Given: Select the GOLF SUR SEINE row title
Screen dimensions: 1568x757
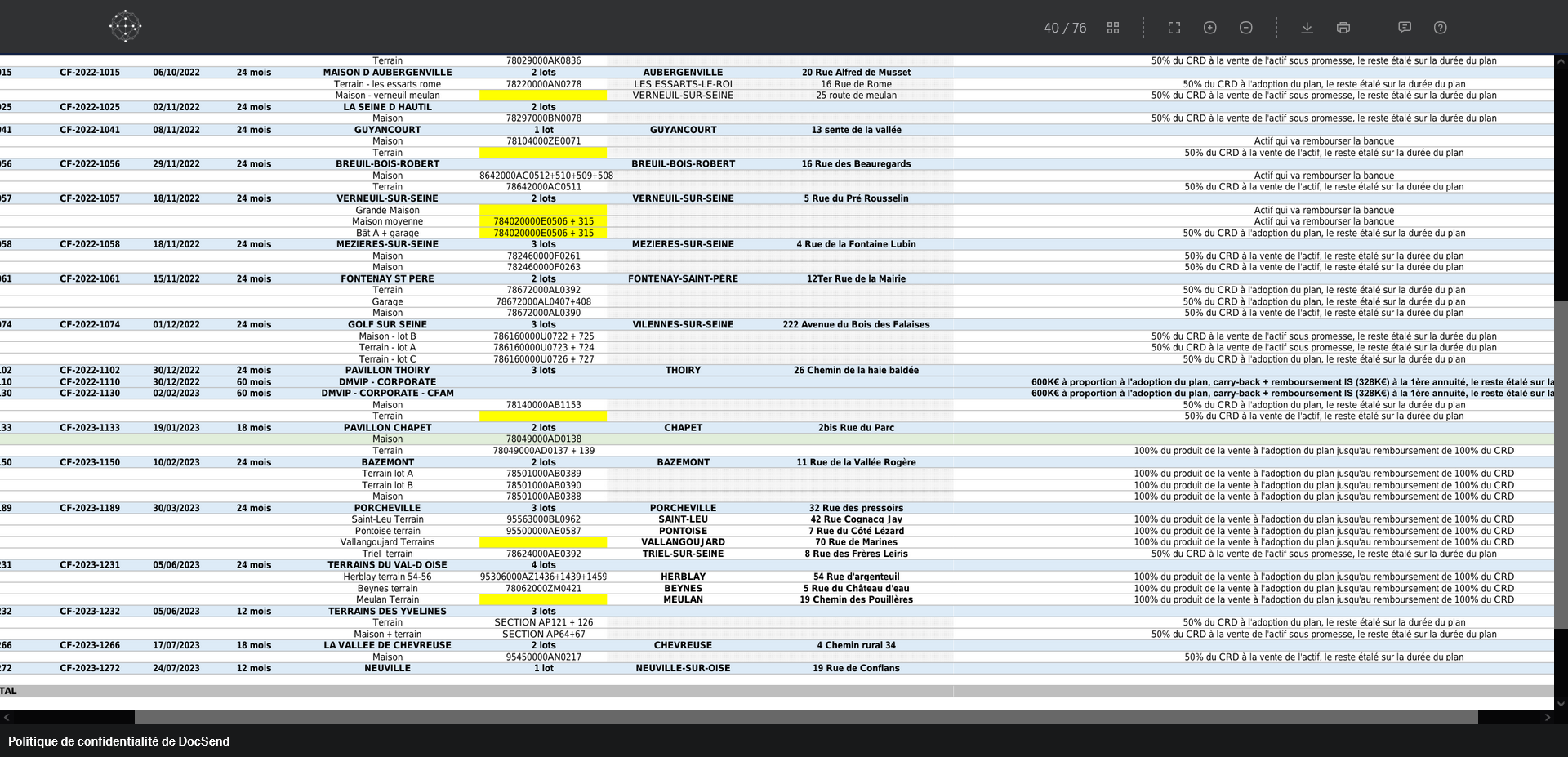Looking at the screenshot, I should click(x=387, y=324).
